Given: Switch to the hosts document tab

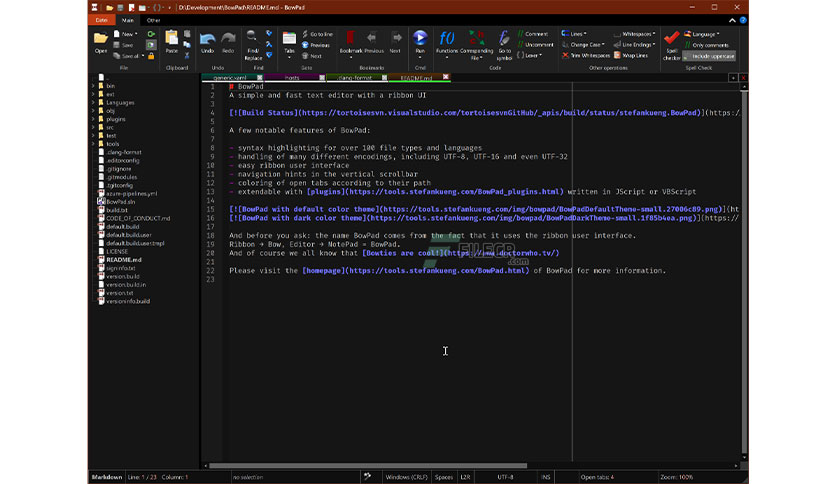Looking at the screenshot, I should pos(292,78).
